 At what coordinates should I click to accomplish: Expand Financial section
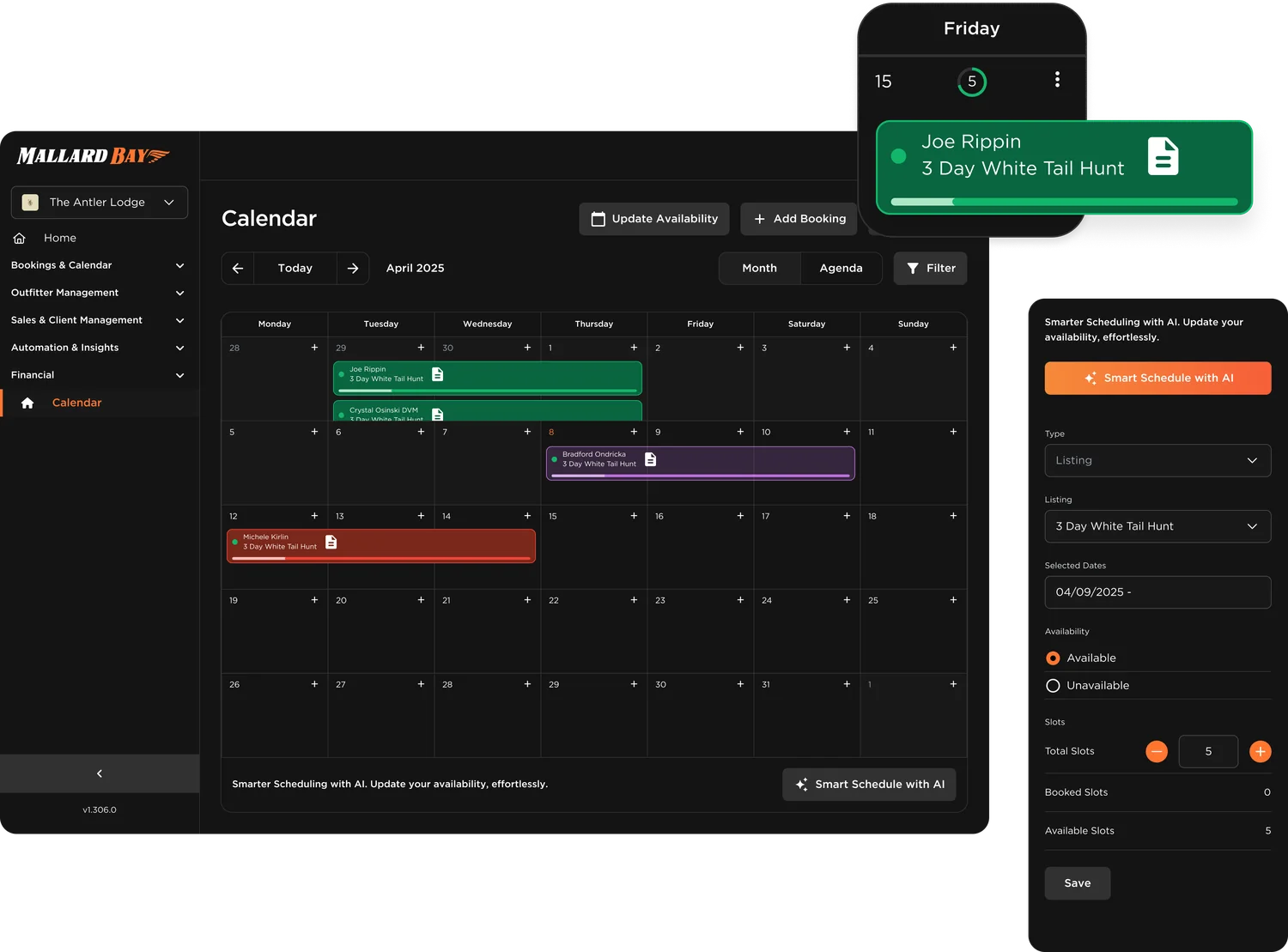(x=100, y=375)
